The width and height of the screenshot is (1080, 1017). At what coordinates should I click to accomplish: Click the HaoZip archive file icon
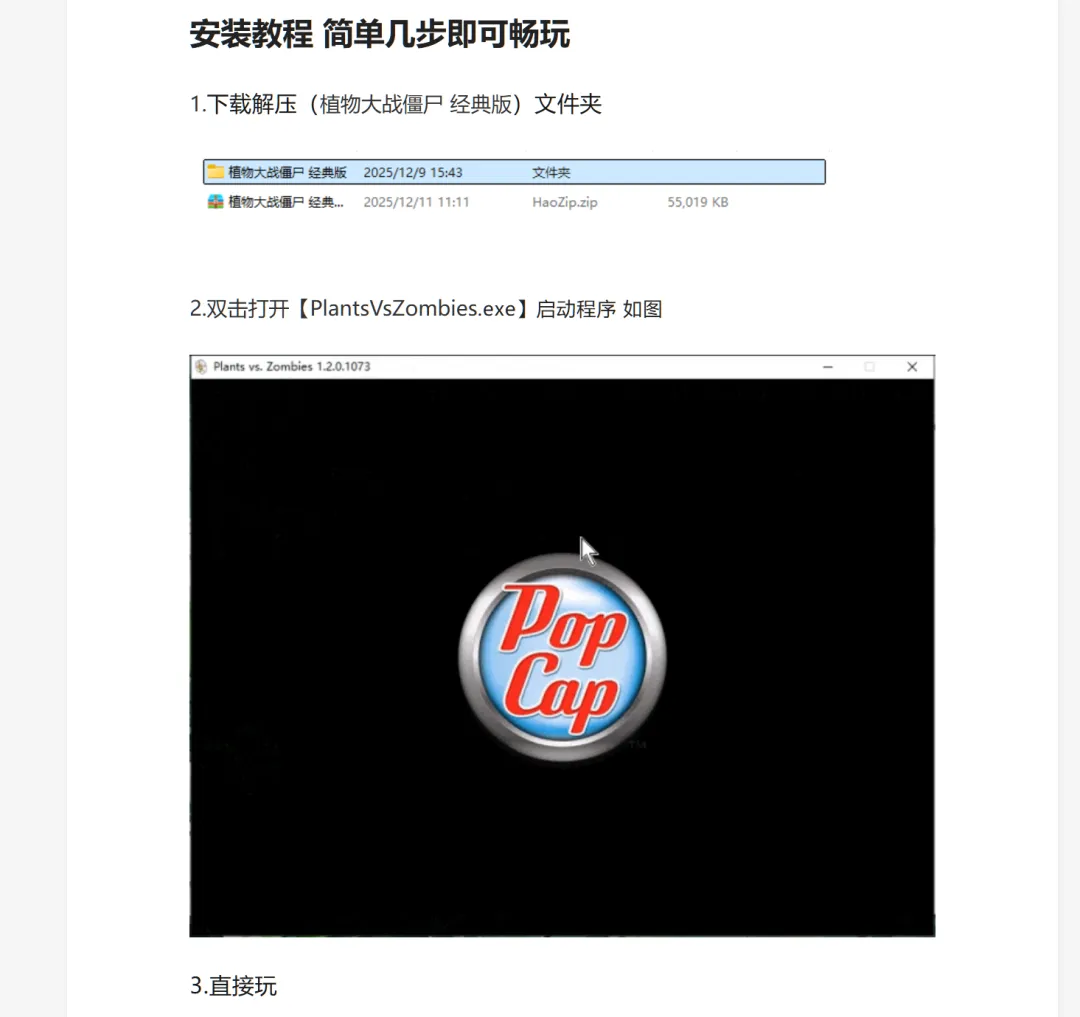click(x=216, y=202)
